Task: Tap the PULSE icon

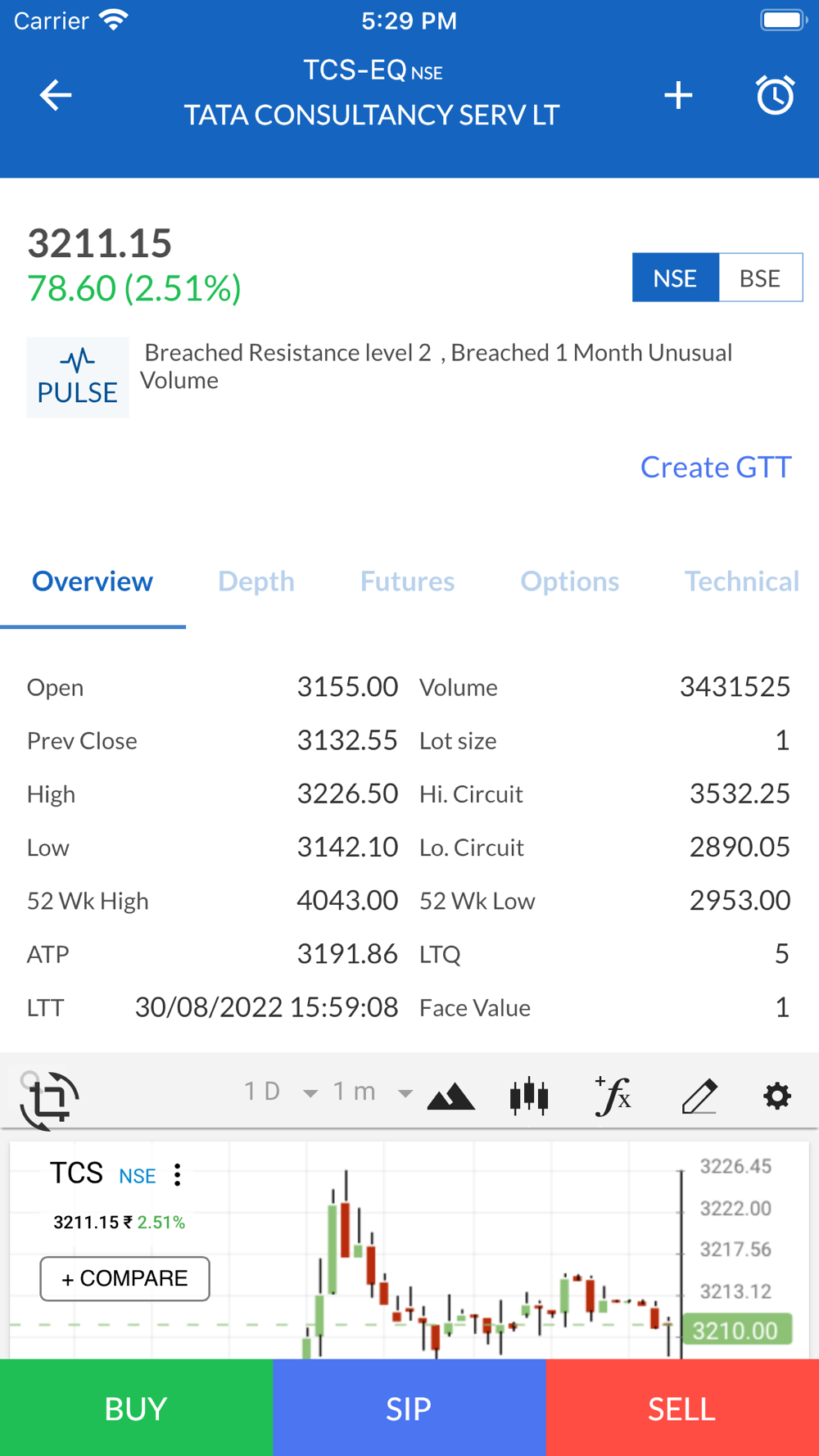Action: (x=78, y=378)
